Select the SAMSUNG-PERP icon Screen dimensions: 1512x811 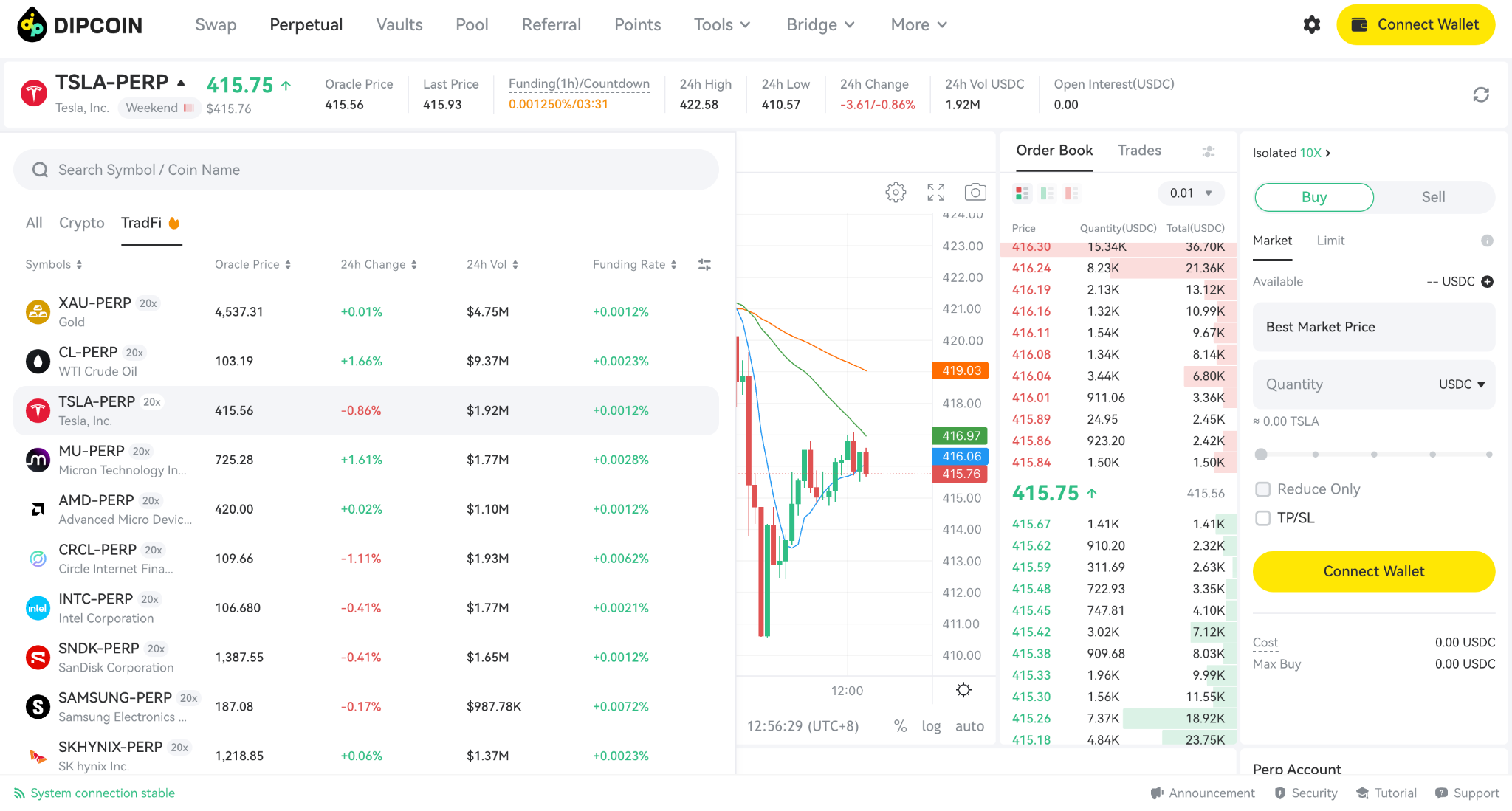[x=38, y=707]
